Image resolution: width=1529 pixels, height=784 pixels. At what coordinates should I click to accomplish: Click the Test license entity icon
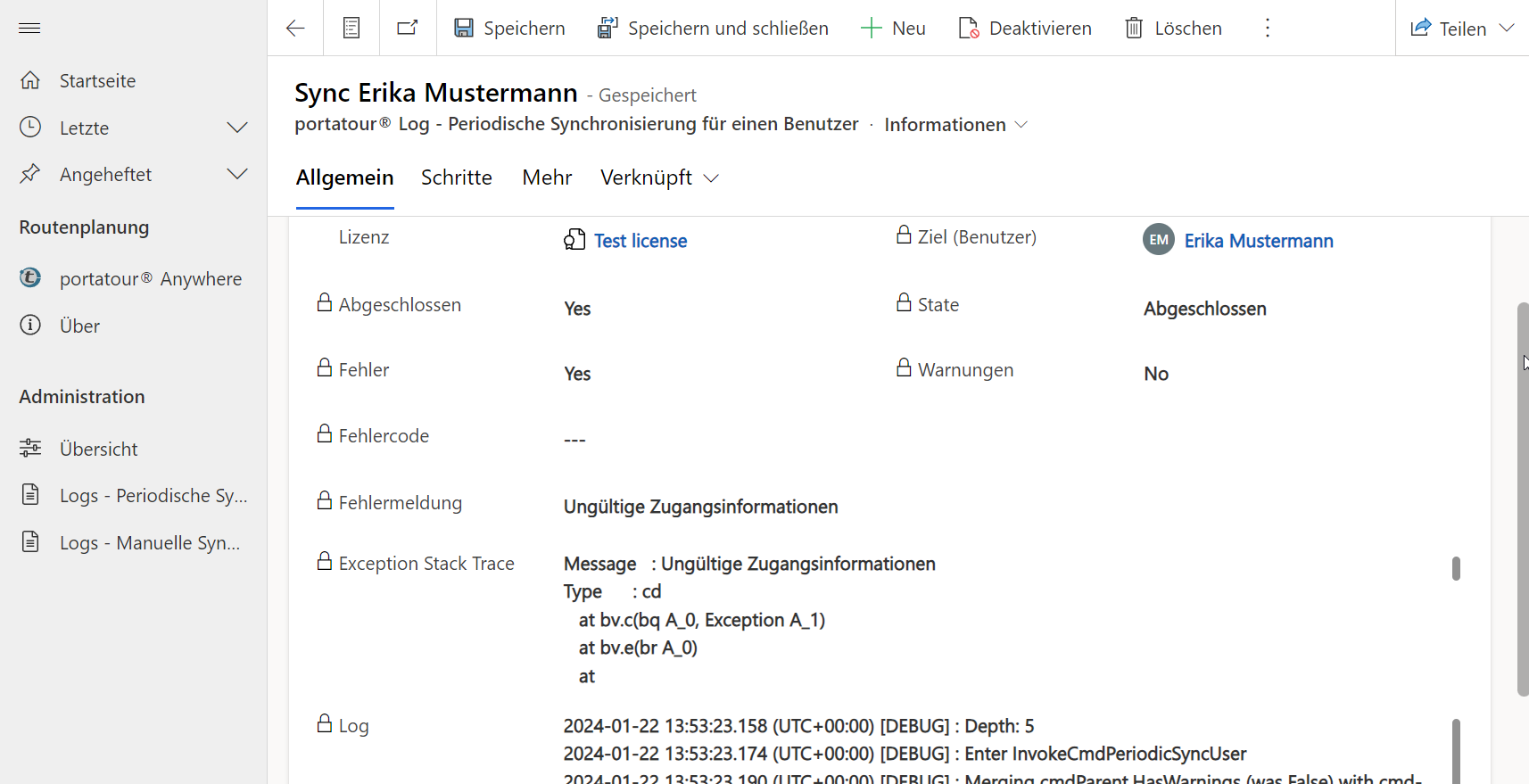(x=574, y=239)
